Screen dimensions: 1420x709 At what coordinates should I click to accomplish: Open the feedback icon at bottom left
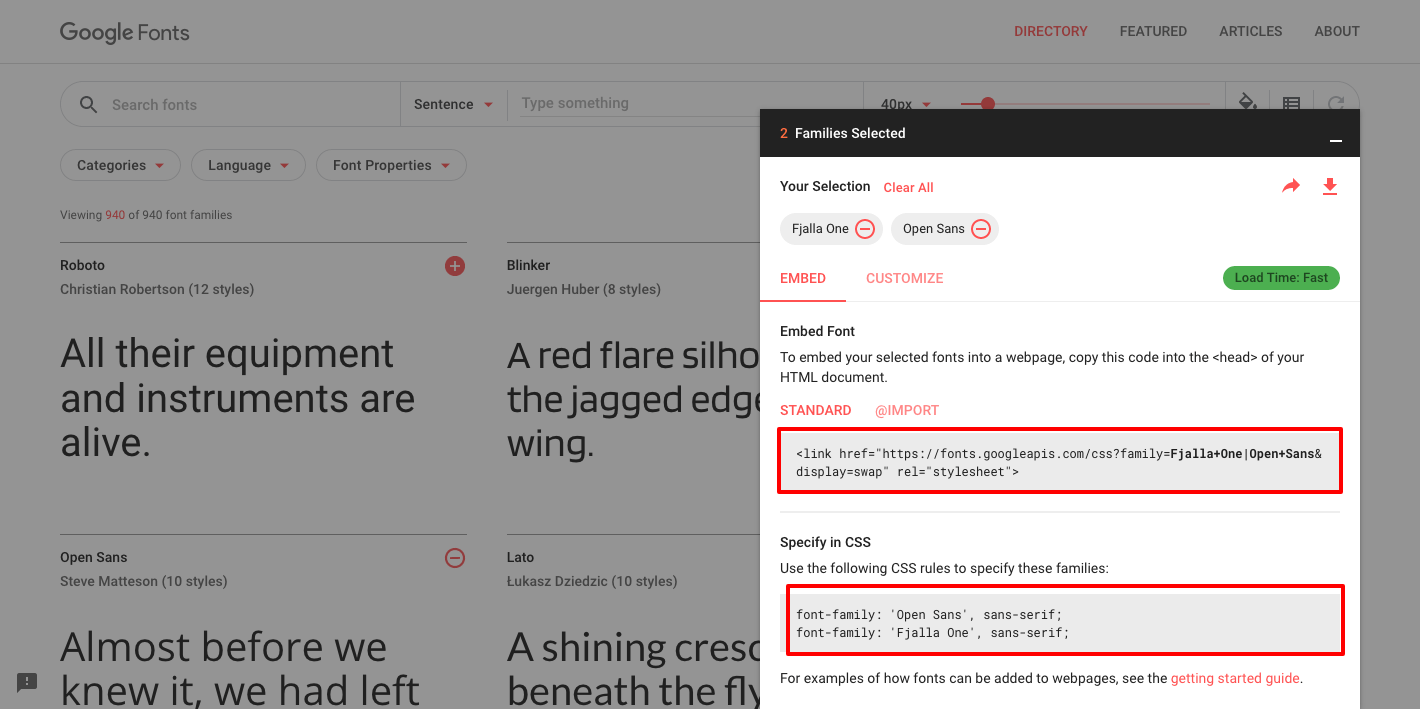tap(27, 682)
